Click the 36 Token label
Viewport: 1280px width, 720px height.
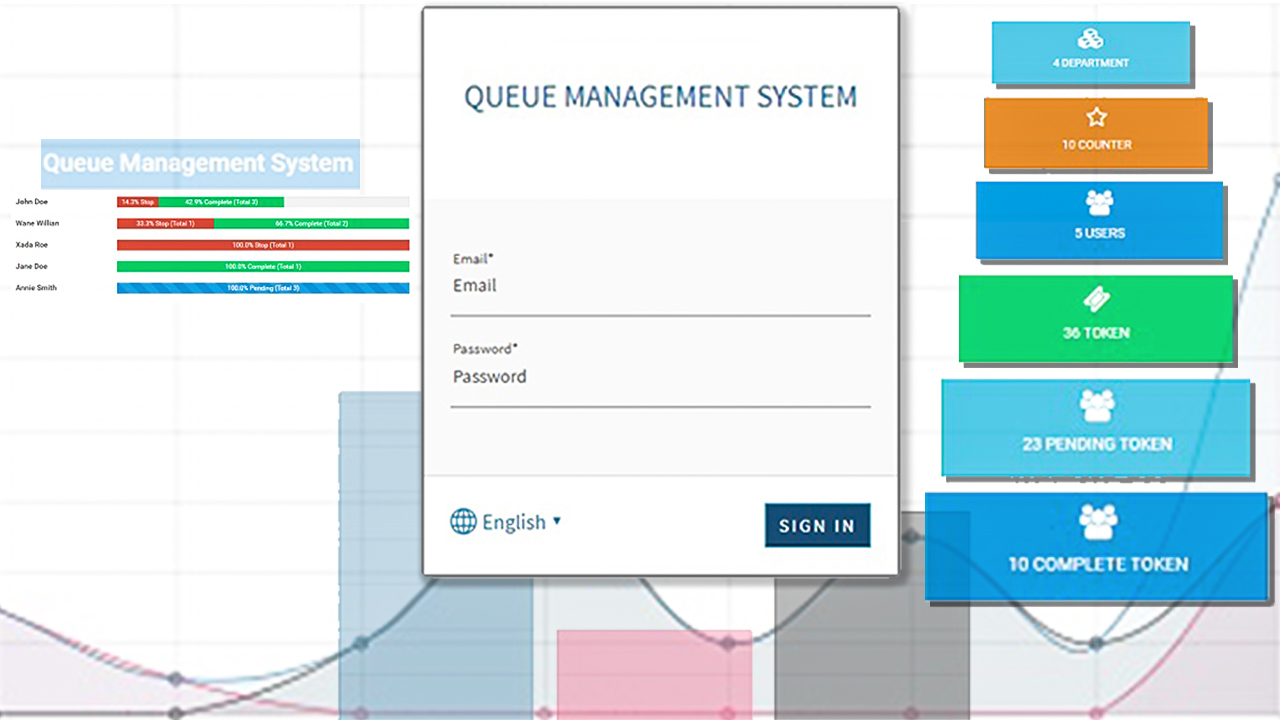click(x=1096, y=333)
